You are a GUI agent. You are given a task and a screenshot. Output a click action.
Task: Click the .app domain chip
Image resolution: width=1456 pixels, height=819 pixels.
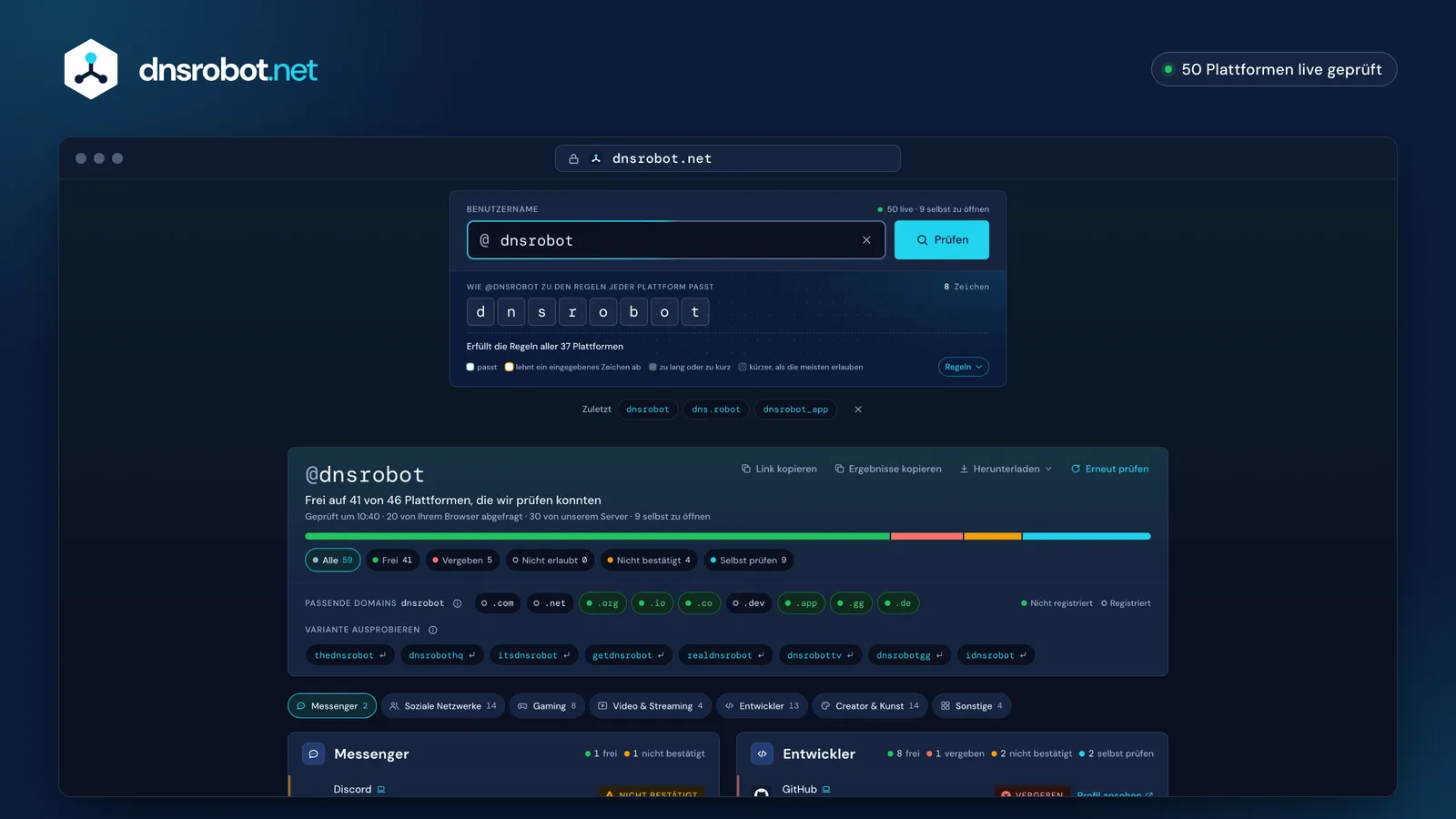click(x=801, y=603)
